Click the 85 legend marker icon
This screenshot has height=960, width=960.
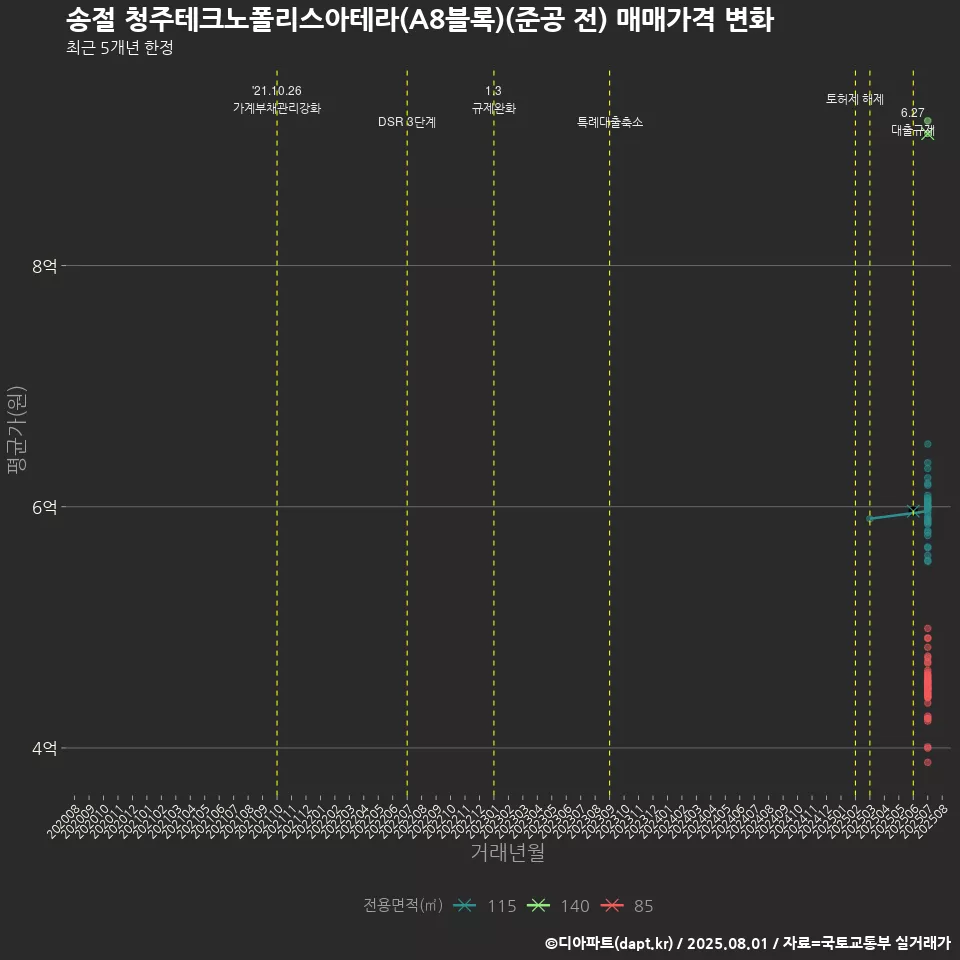[612, 906]
